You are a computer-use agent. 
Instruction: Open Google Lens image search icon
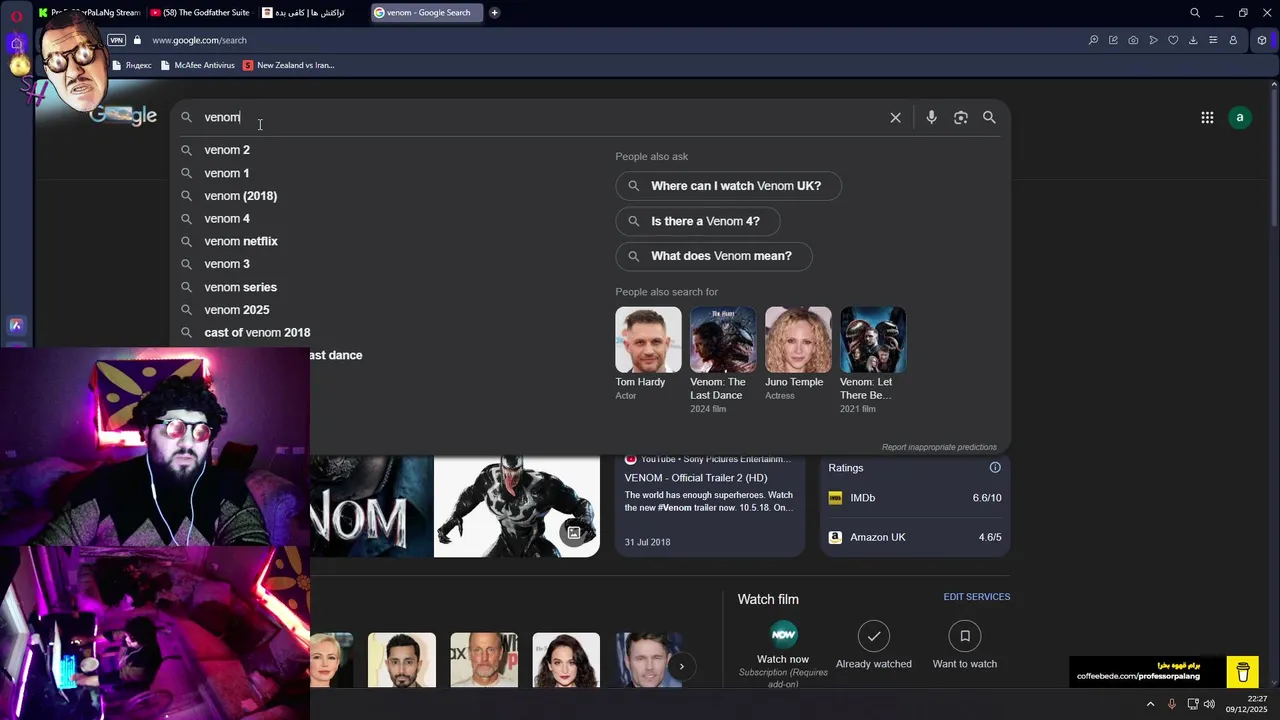[x=960, y=117]
